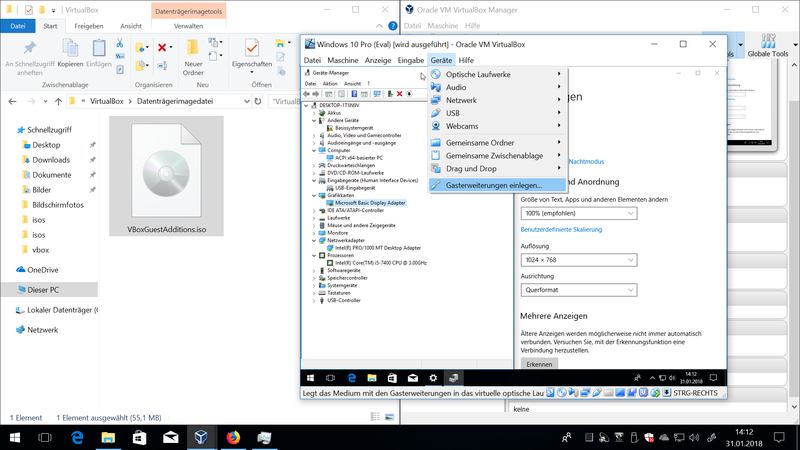
Task: Open Eigenschaften checkmark icon in Explorer ribbon
Action: coord(252,48)
